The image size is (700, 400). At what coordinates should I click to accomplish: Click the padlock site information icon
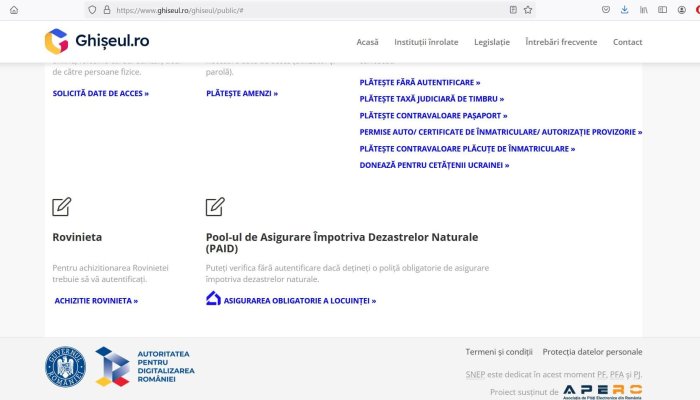[106, 10]
